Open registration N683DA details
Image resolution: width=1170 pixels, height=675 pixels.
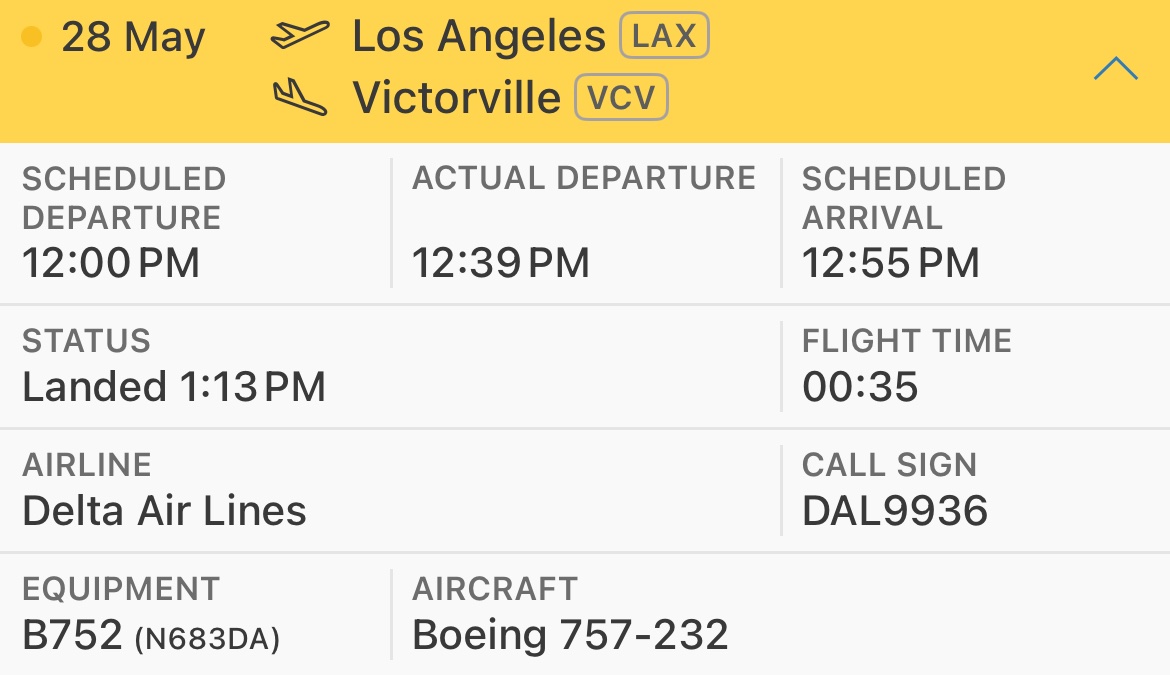pos(207,638)
